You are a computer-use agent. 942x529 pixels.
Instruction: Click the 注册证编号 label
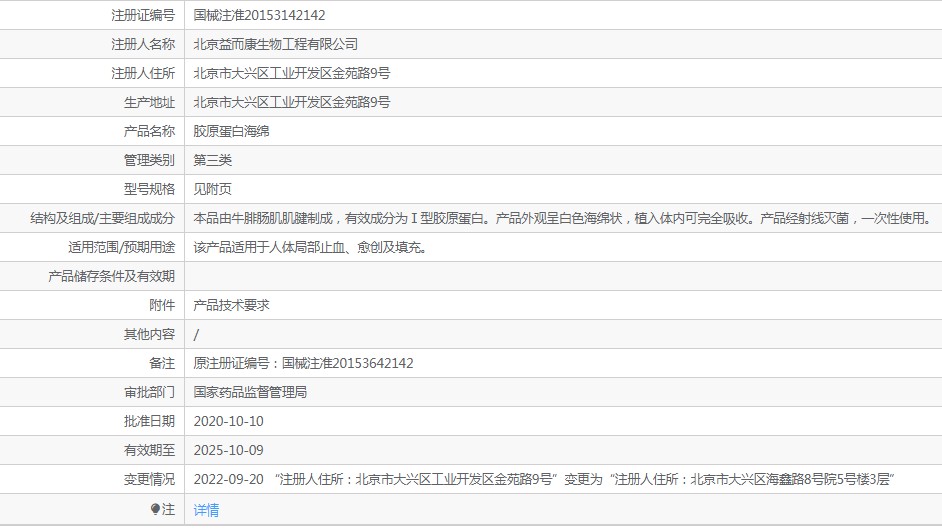[143, 15]
